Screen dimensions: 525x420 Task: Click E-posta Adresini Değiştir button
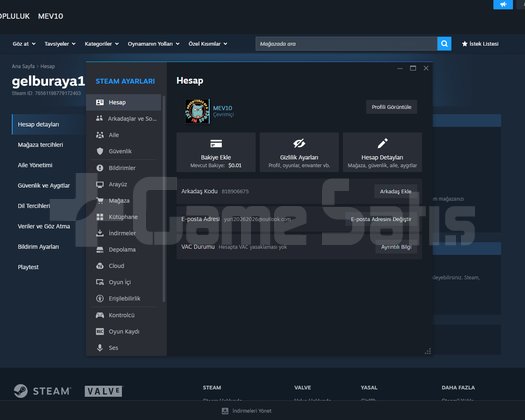[x=381, y=219]
